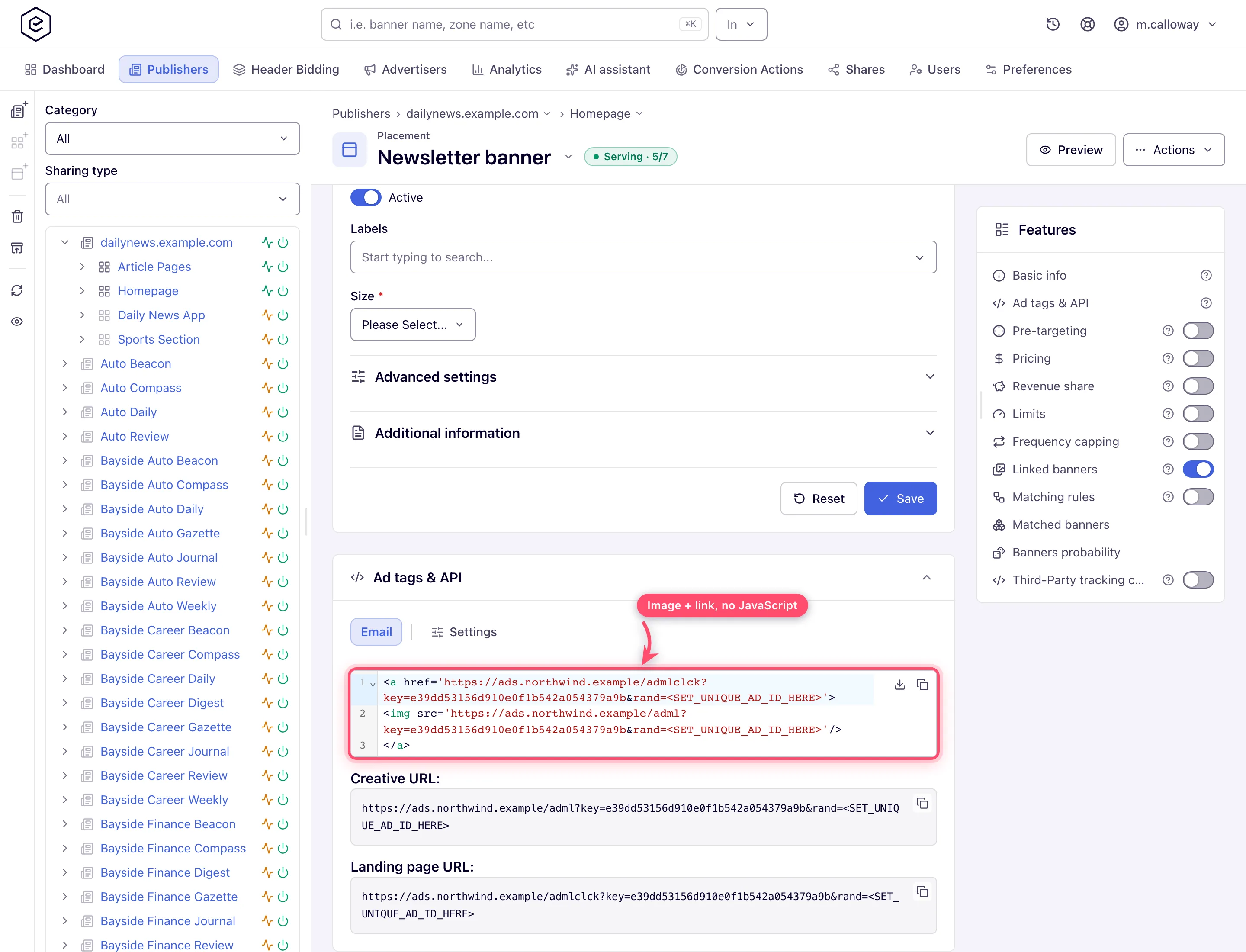Open the AI assistant tab
1246x952 pixels.
coord(608,69)
